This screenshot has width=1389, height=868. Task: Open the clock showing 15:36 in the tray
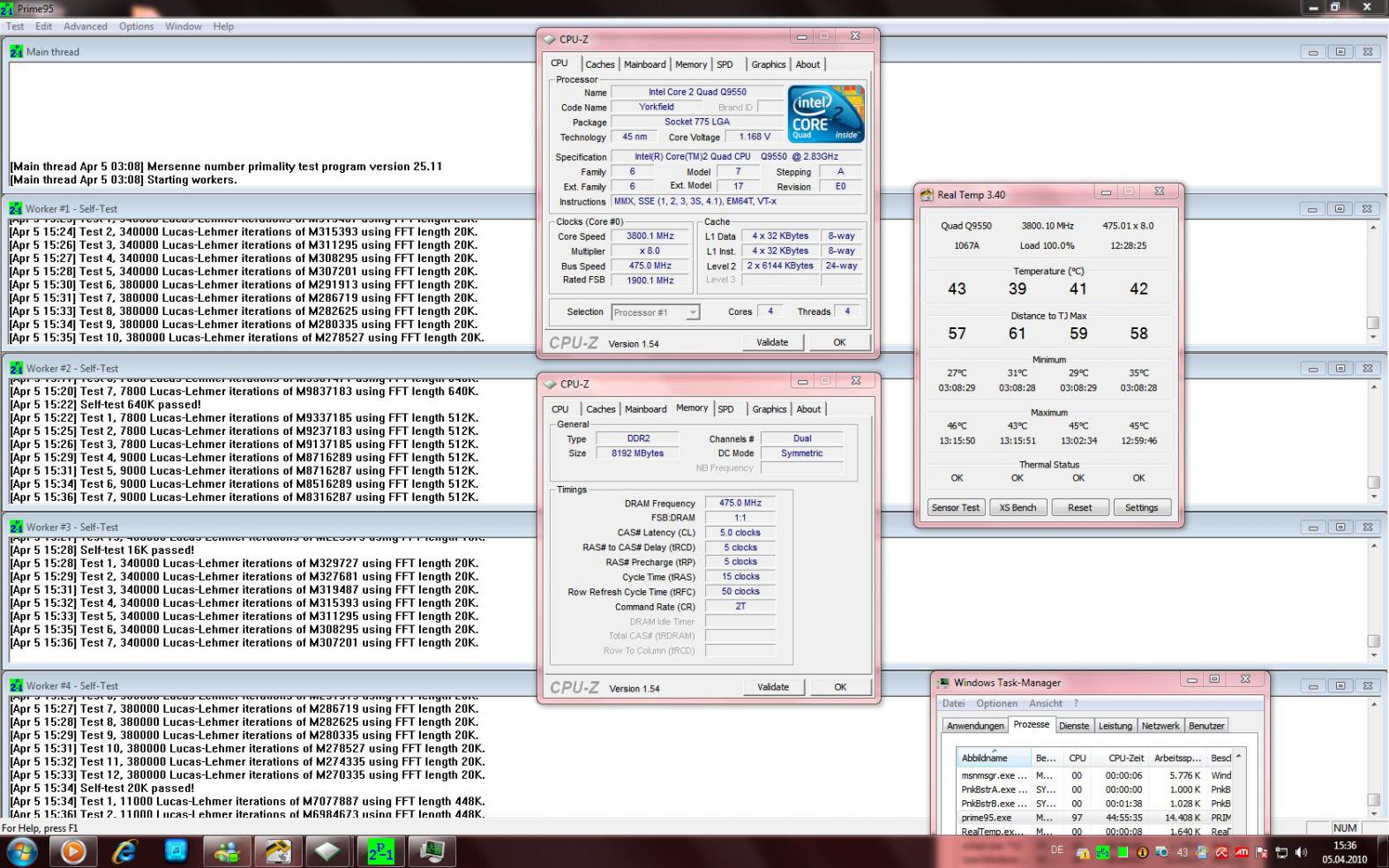[x=1344, y=852]
